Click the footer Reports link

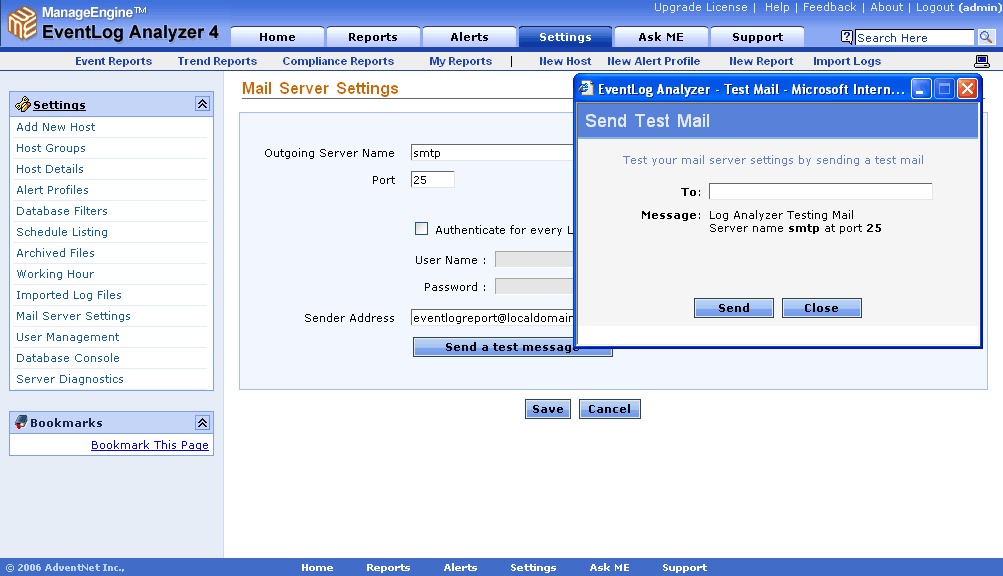[388, 568]
